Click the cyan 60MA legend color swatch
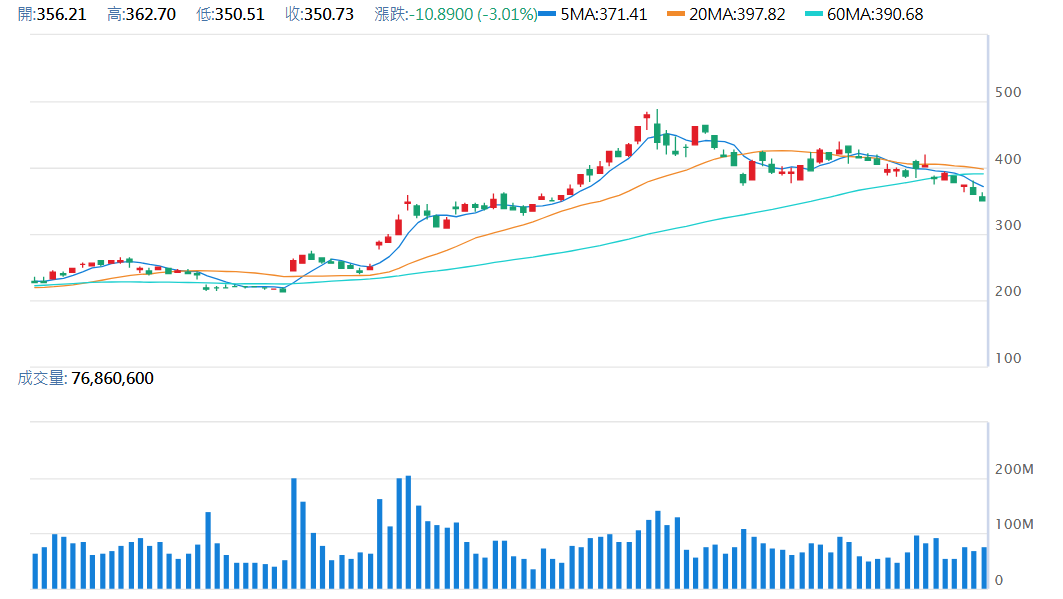The height and width of the screenshot is (599, 1063). (x=814, y=14)
